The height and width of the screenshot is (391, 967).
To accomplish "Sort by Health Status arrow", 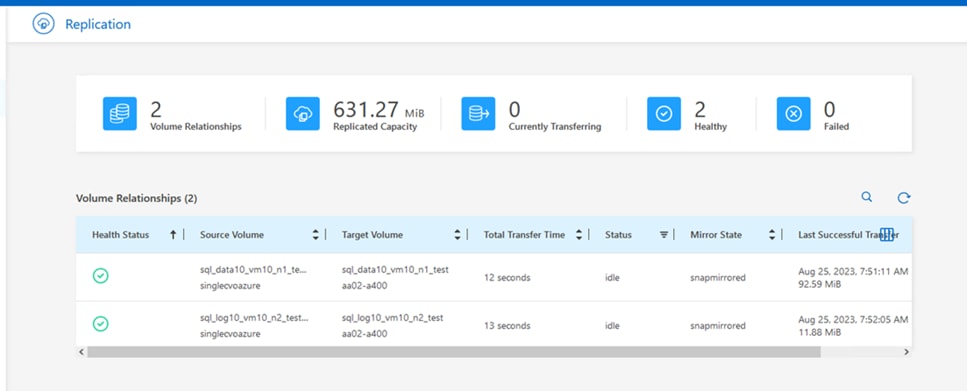I will pyautogui.click(x=173, y=234).
